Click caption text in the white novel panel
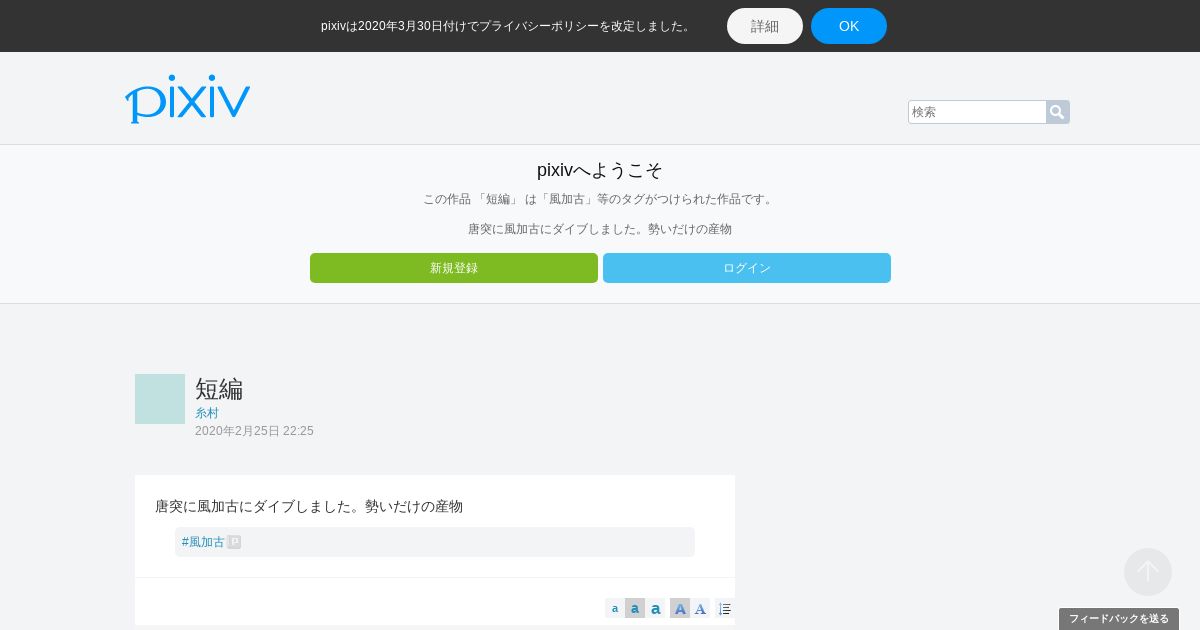The height and width of the screenshot is (630, 1200). point(309,506)
